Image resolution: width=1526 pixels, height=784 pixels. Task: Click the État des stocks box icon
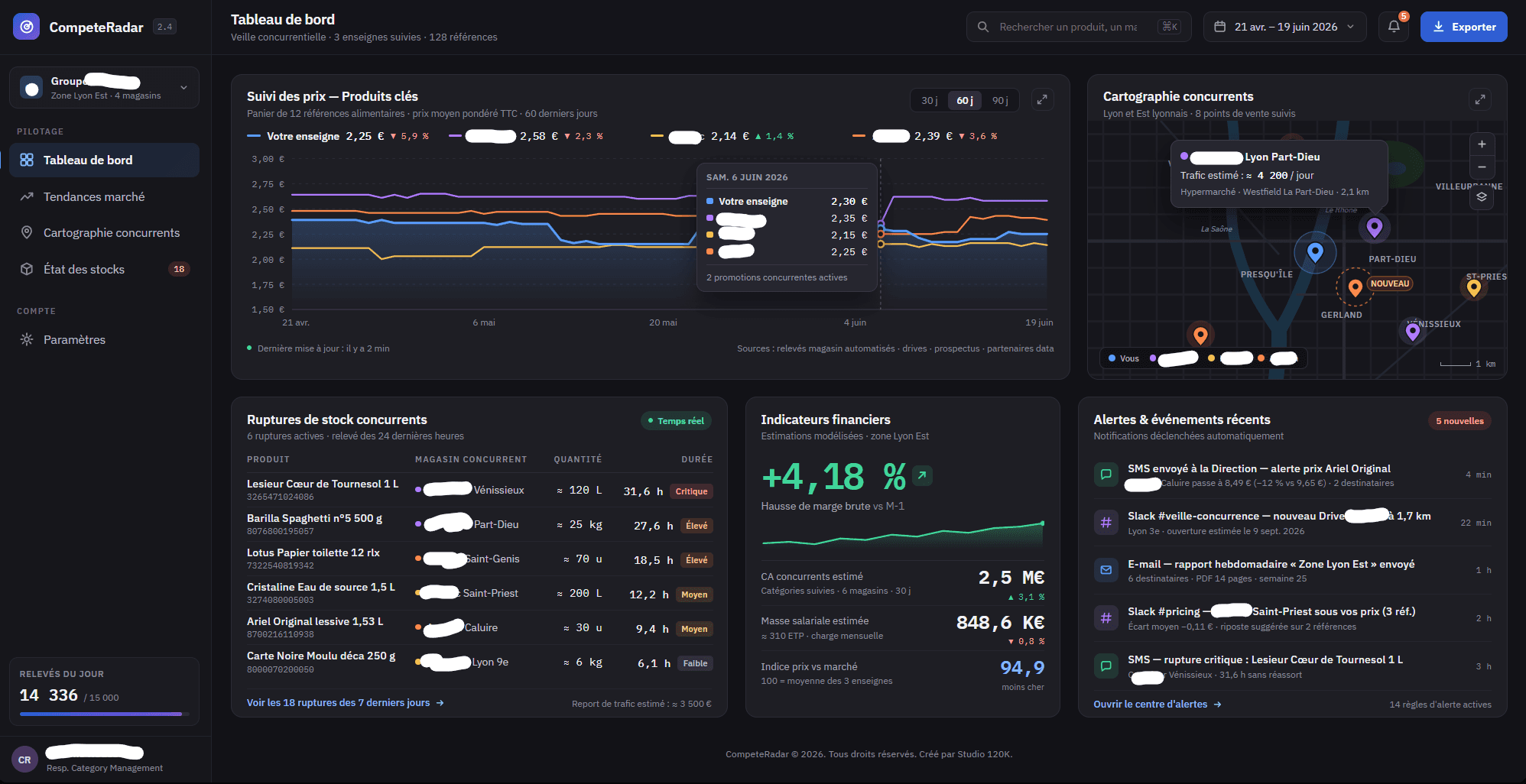27,269
